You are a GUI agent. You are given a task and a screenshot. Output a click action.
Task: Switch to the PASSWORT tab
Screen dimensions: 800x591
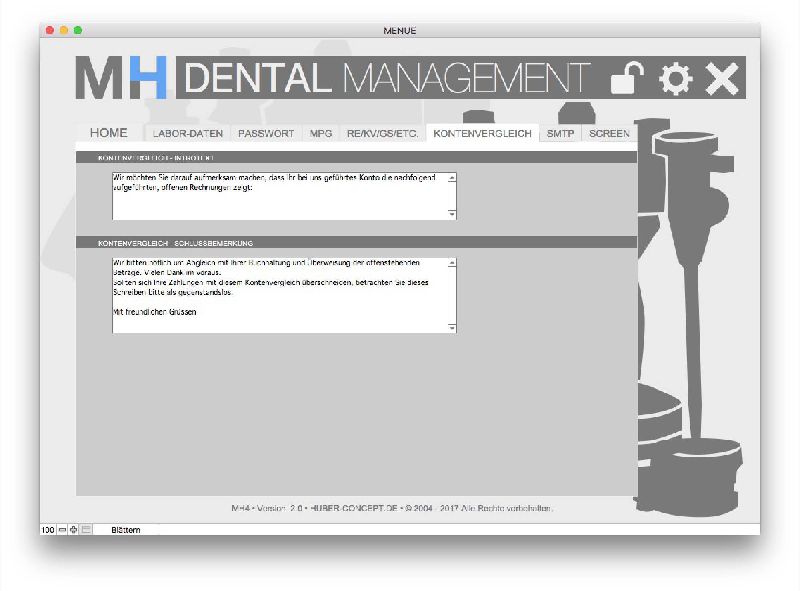tap(266, 133)
